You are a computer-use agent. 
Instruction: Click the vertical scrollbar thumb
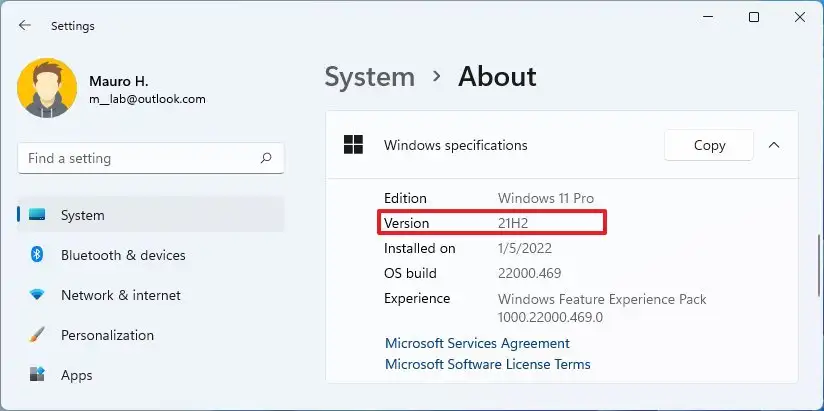click(x=818, y=265)
